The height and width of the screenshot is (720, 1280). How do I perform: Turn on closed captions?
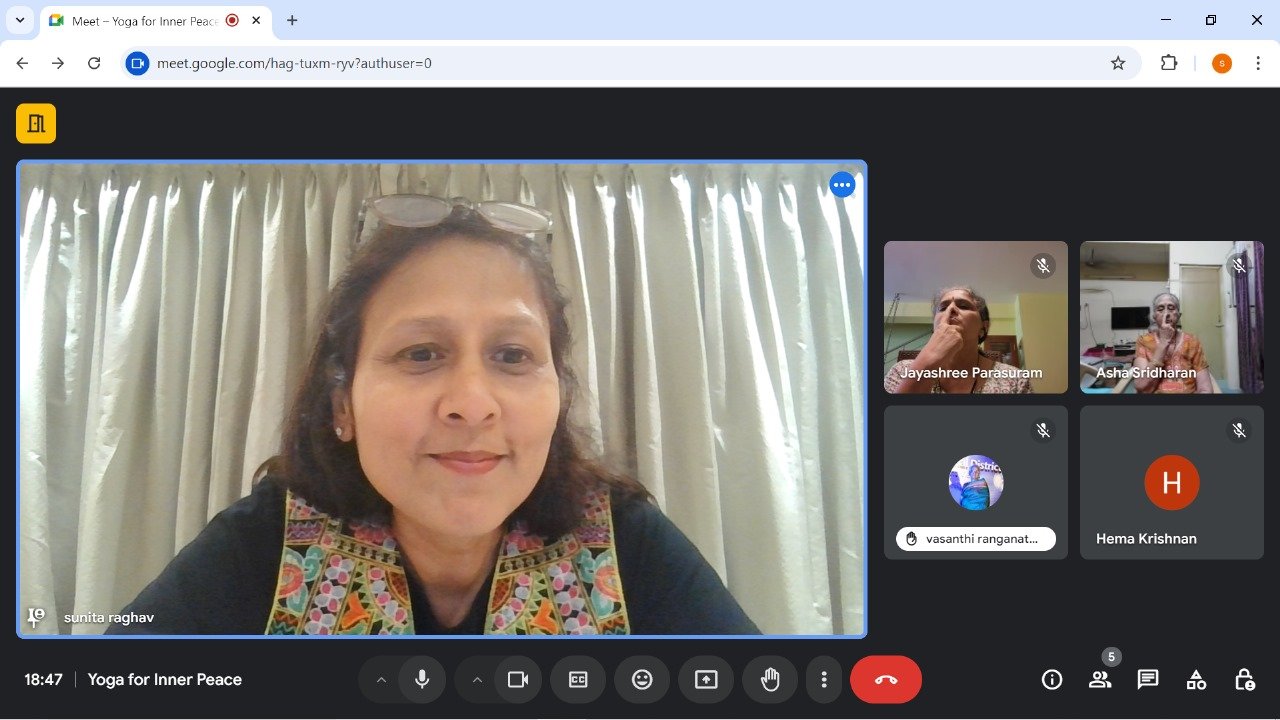coord(578,679)
